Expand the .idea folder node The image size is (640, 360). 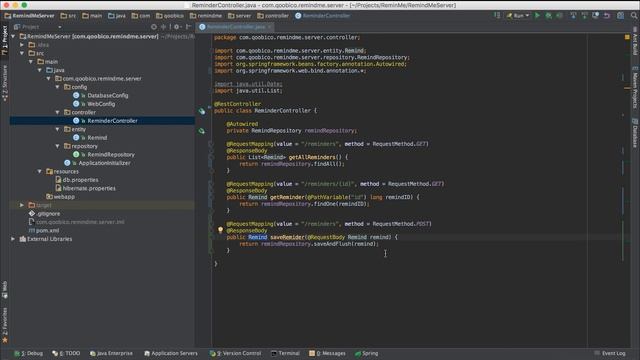(22, 45)
